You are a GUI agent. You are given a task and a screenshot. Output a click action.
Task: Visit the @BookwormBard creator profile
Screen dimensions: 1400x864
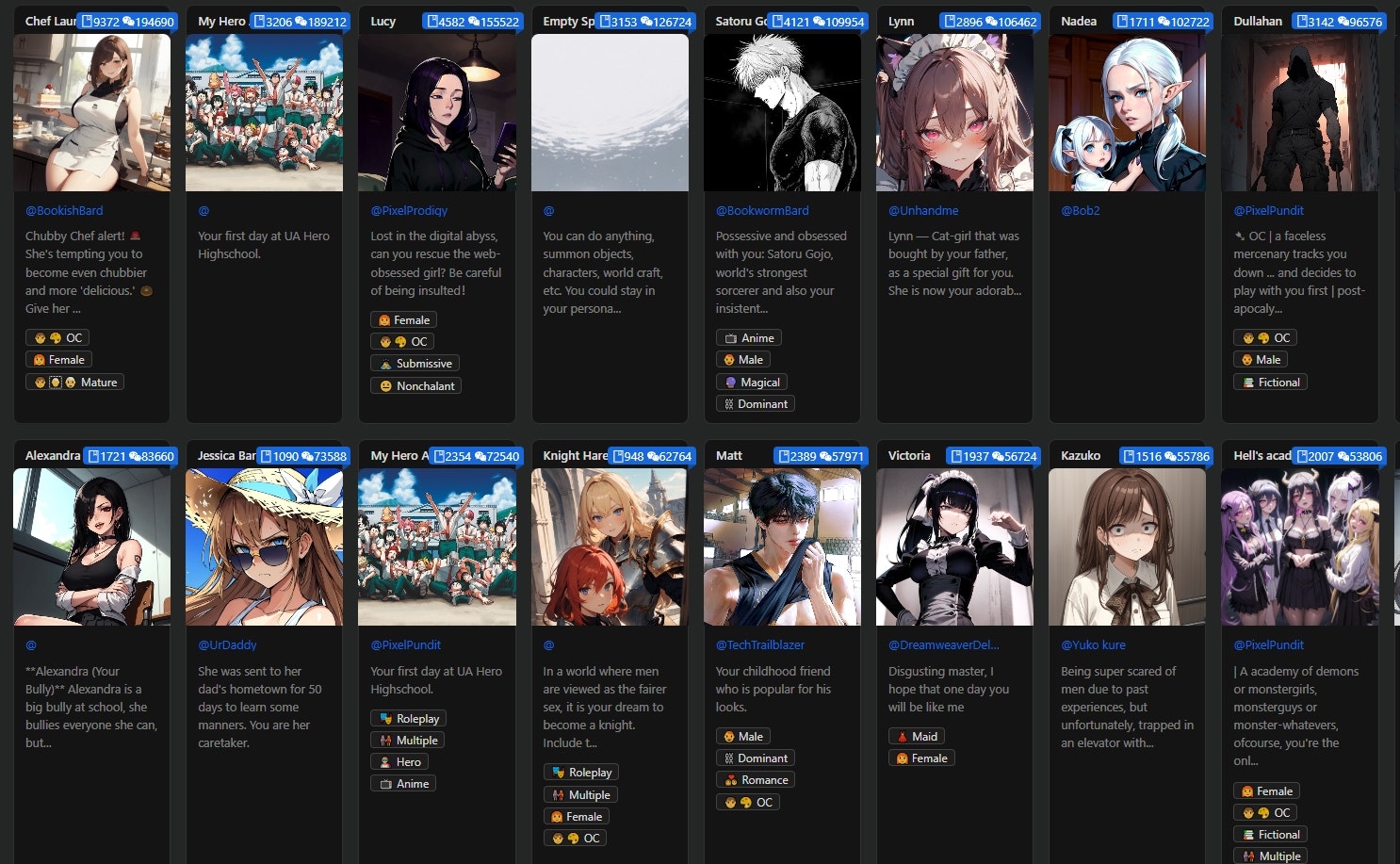762,211
